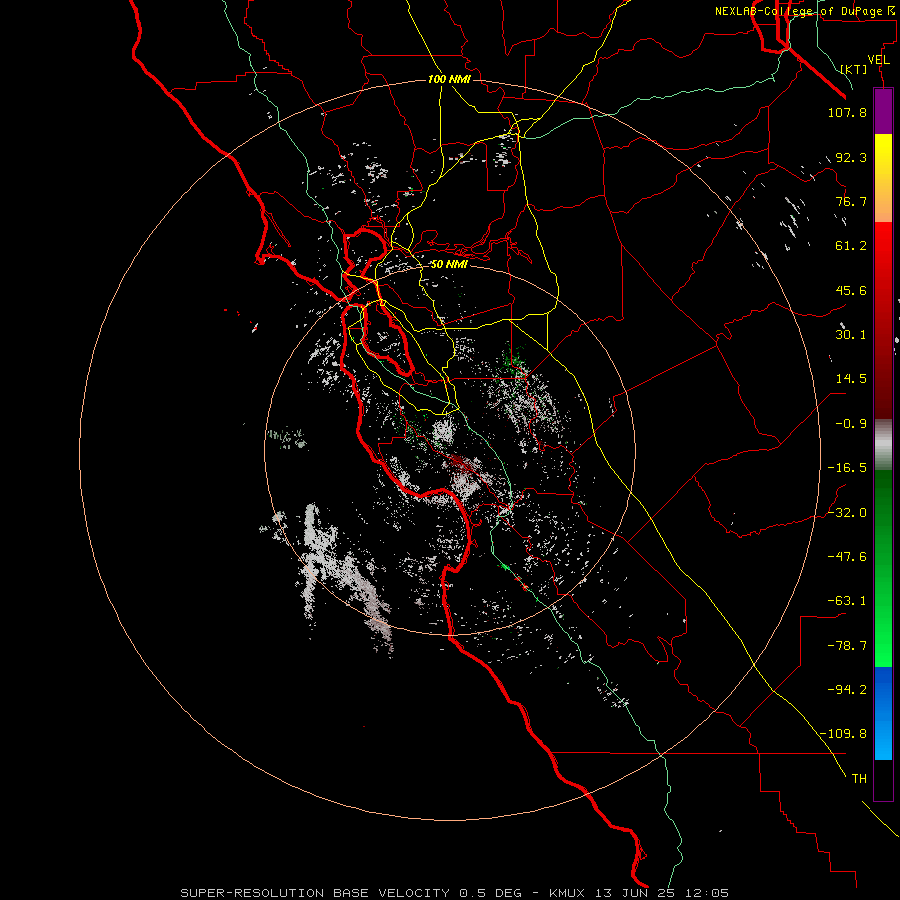Image resolution: width=900 pixels, height=900 pixels.
Task: Select the purple segment of velocity scale
Action: point(883,112)
